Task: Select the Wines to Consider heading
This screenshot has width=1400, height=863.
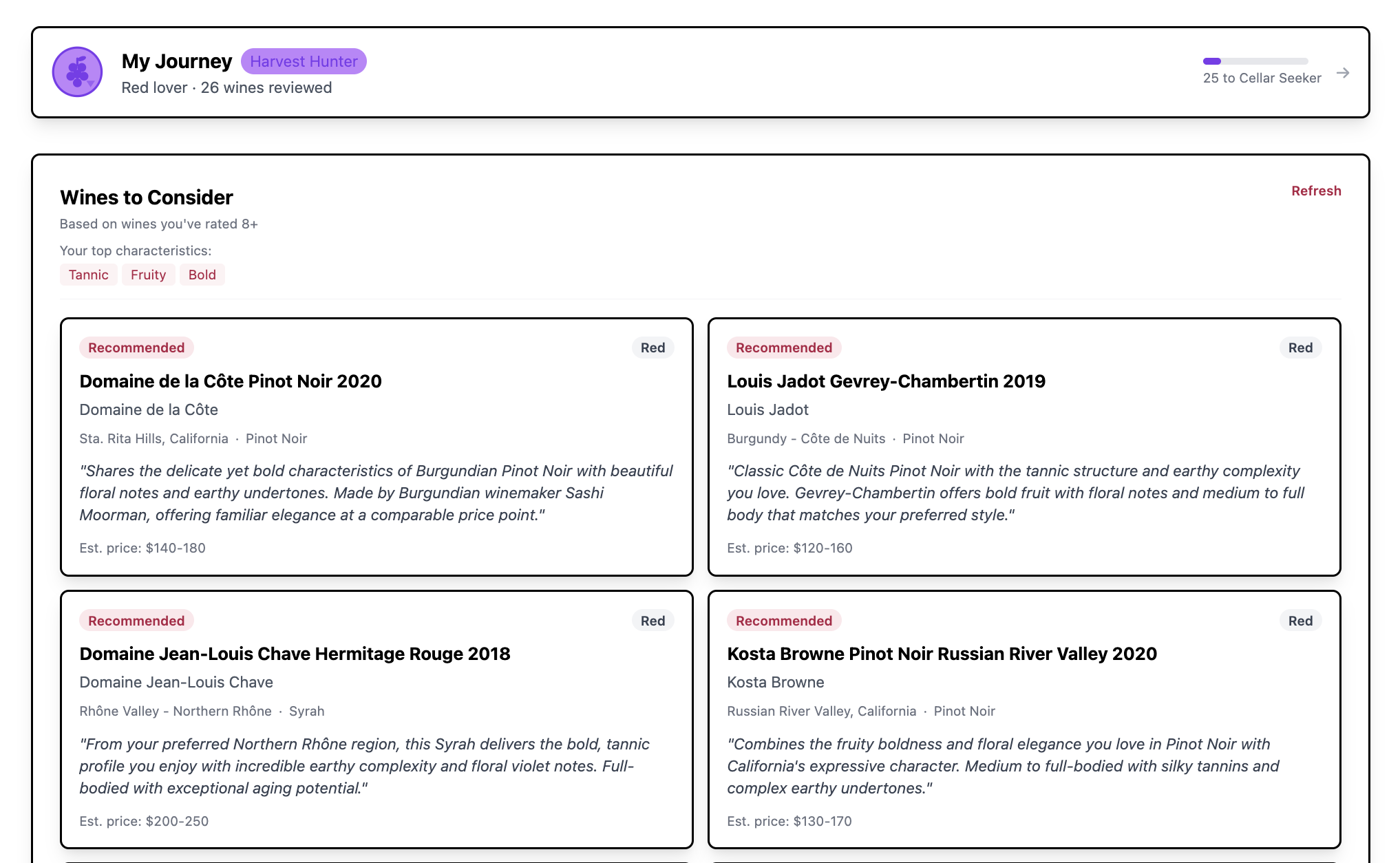Action: tap(146, 198)
